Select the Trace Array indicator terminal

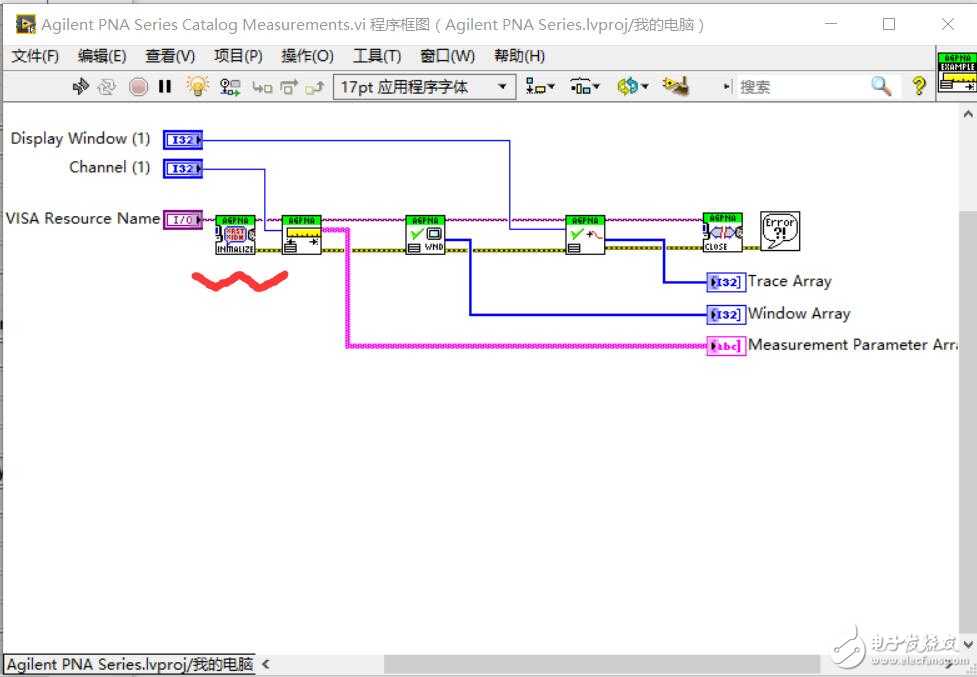[x=726, y=282]
